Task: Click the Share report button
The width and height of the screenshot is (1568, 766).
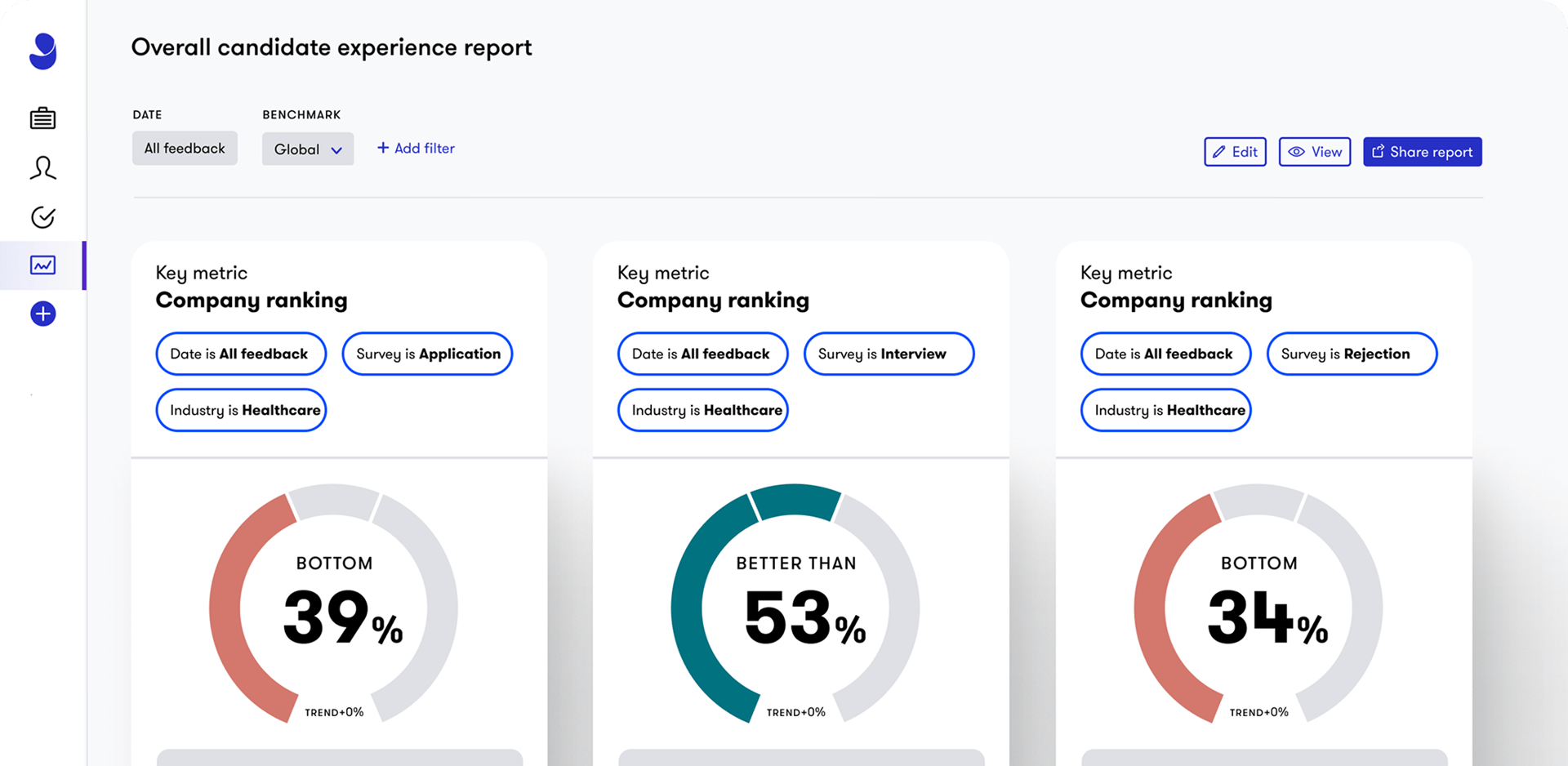Action: click(1423, 152)
